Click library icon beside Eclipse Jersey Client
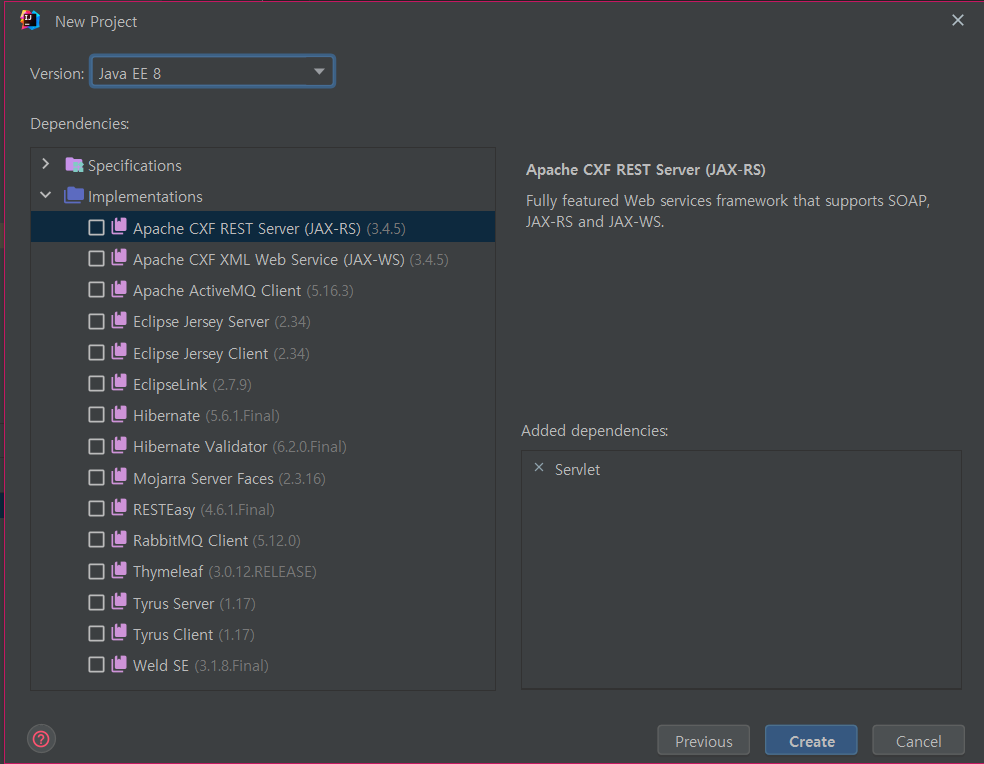984x764 pixels. click(x=119, y=352)
